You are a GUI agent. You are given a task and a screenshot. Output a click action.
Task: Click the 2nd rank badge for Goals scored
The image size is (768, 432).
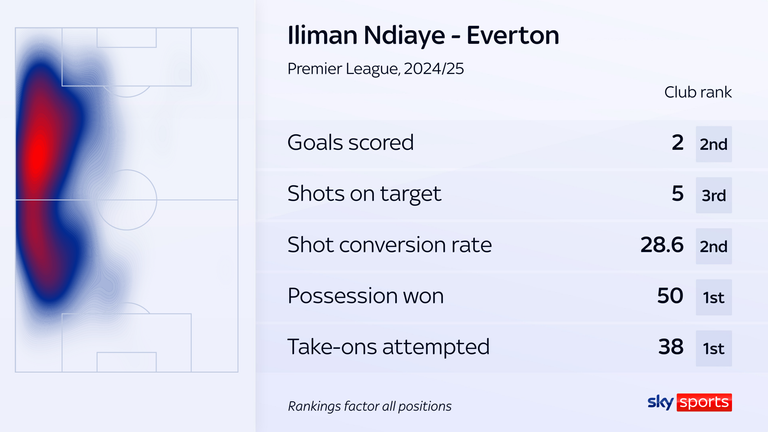tap(714, 144)
